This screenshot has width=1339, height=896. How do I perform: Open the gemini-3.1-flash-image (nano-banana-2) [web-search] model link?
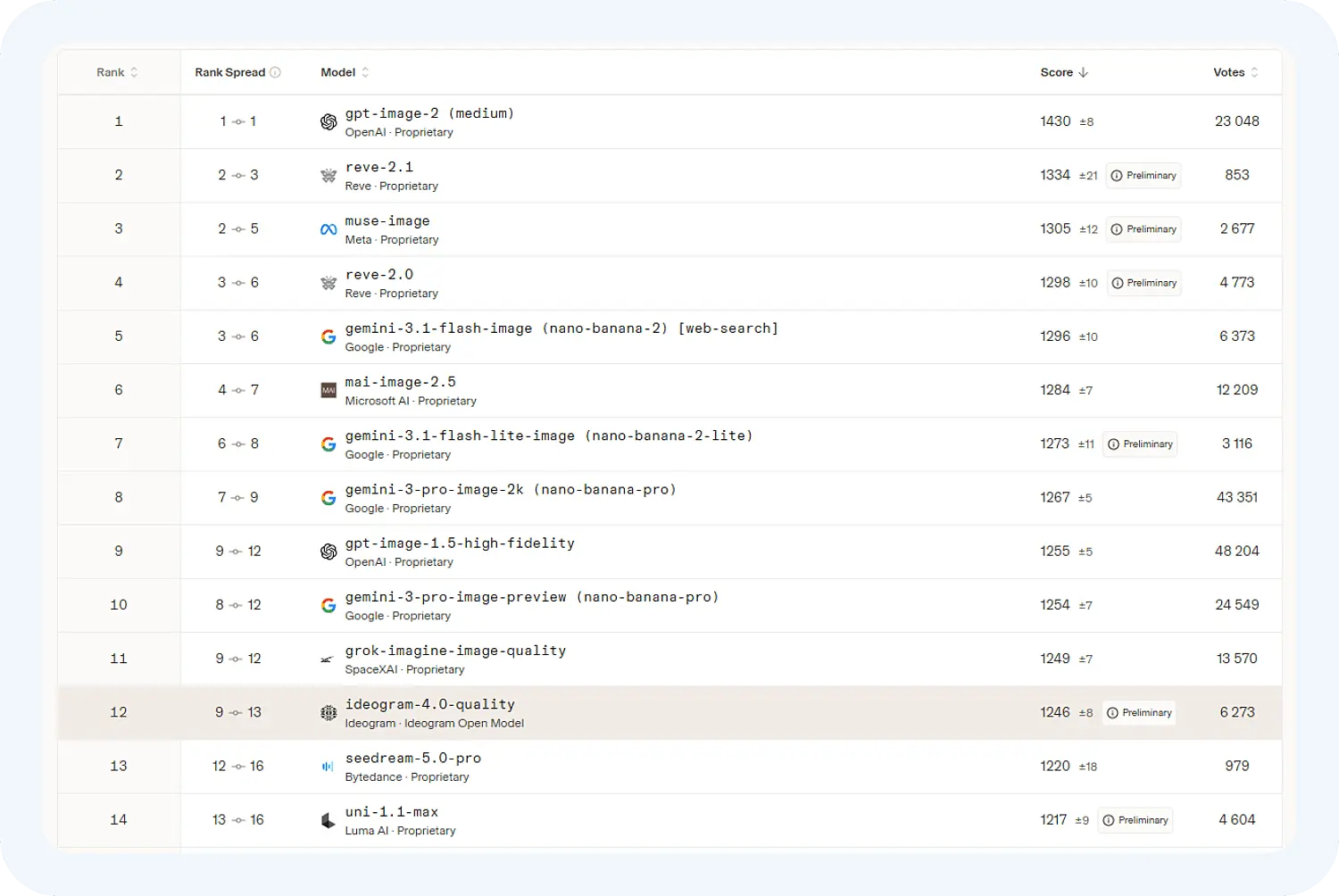(561, 328)
